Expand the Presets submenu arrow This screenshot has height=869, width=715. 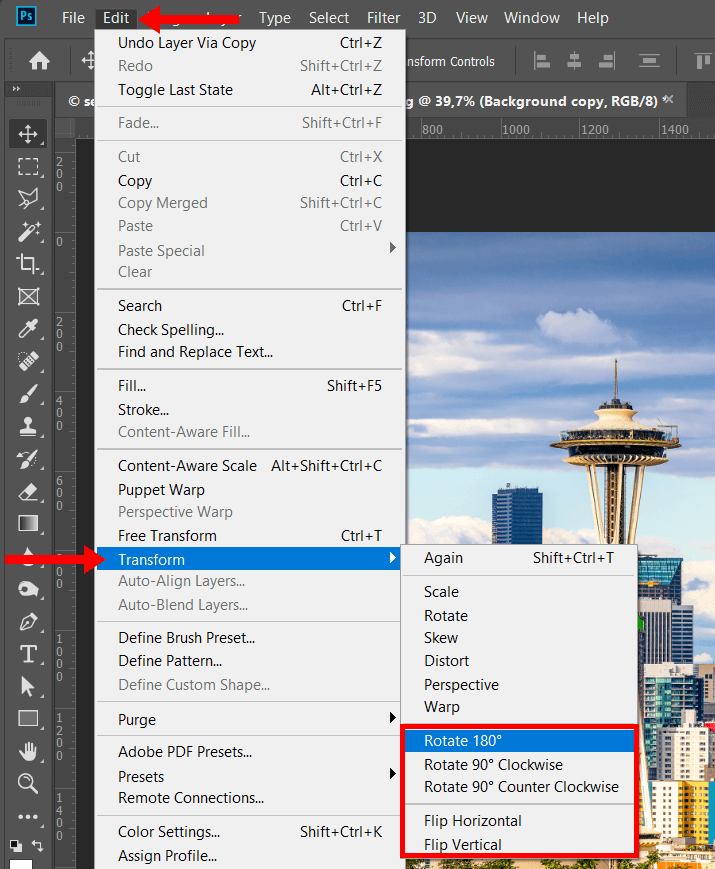pos(392,774)
